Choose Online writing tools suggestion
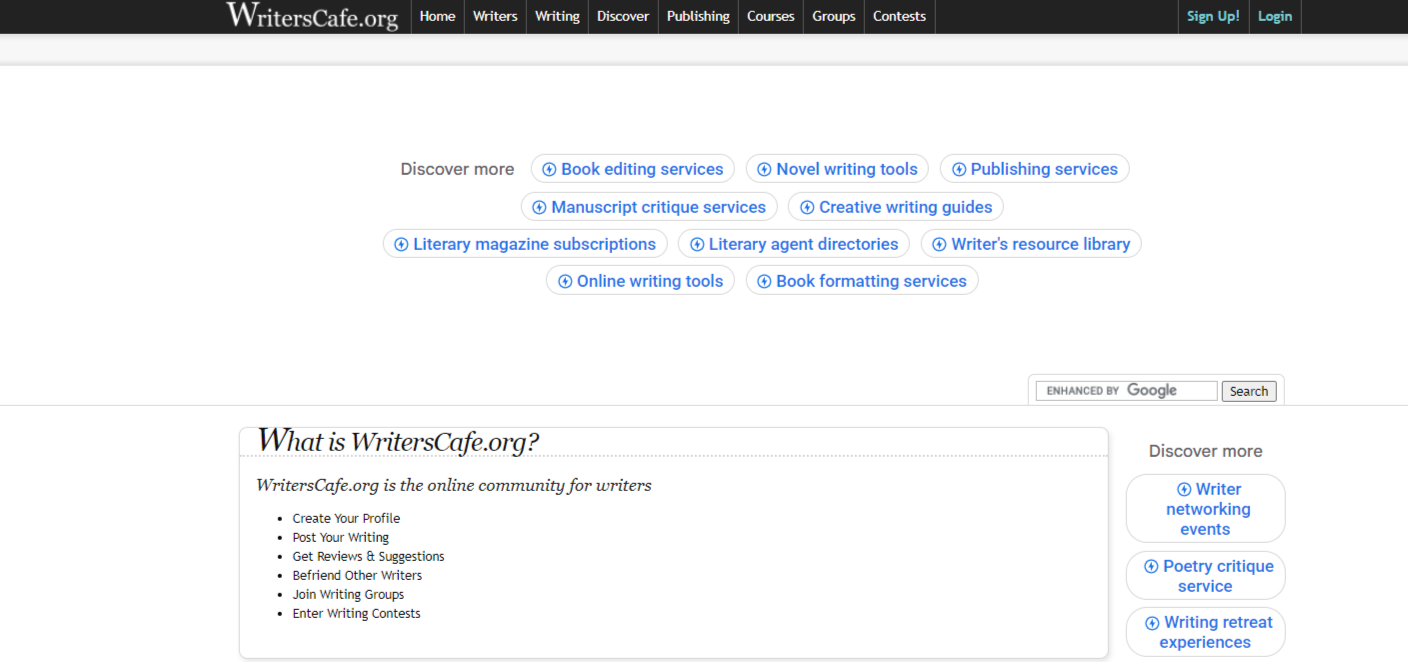 tap(641, 281)
